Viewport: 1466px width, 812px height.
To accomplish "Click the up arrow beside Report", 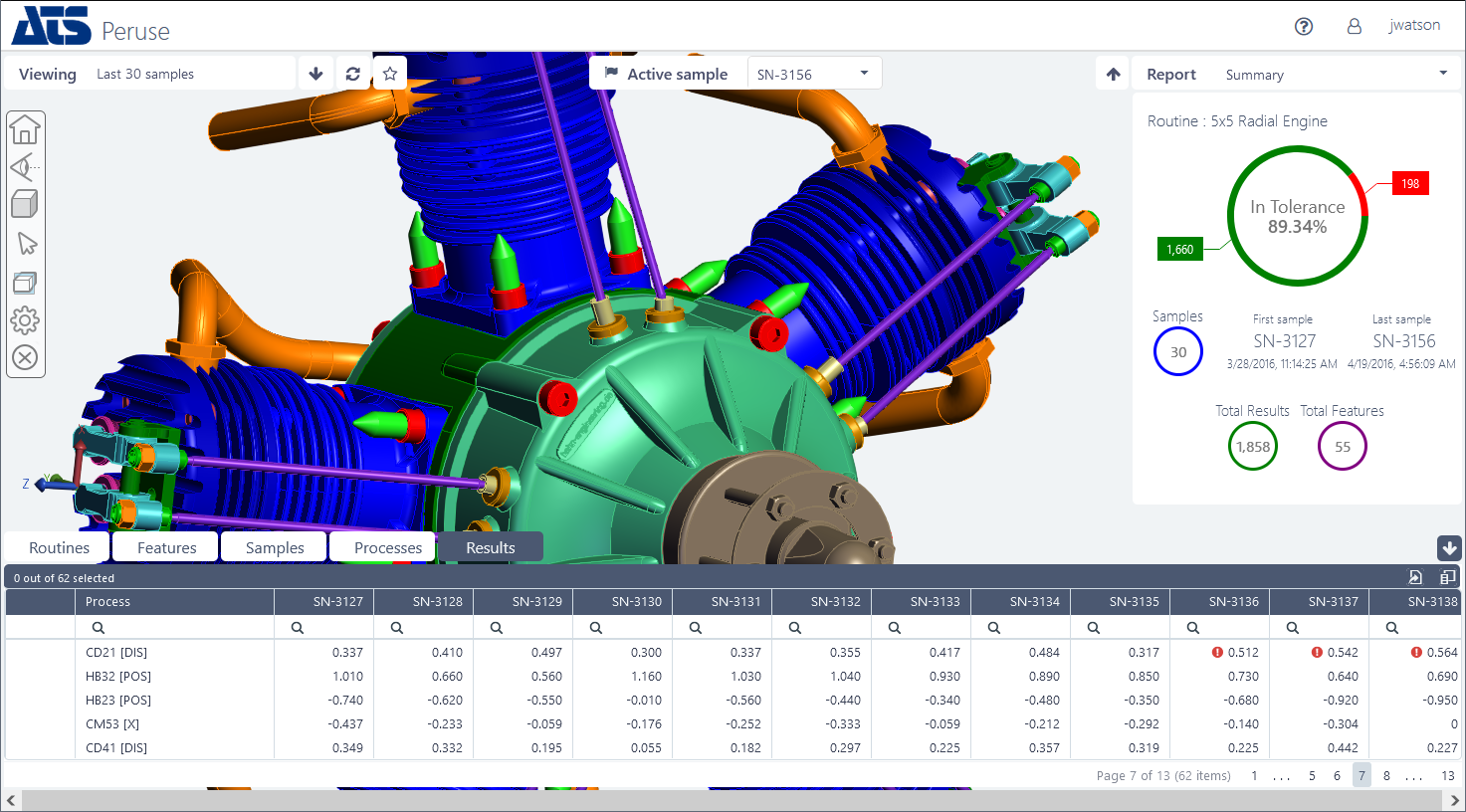I will coord(1114,74).
